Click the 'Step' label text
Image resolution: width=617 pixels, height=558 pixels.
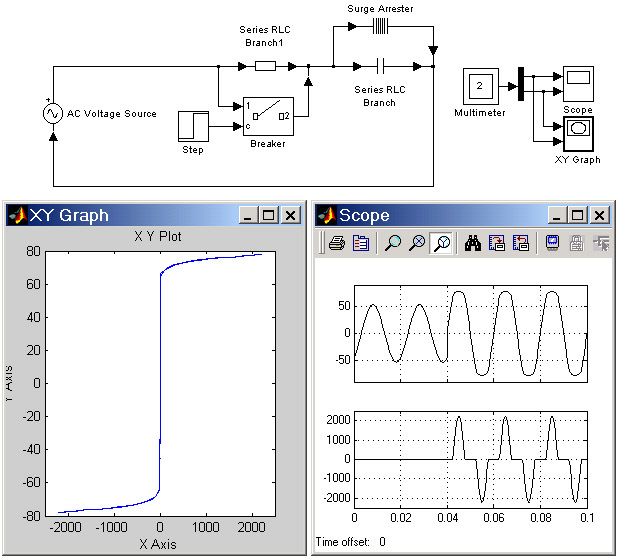[x=193, y=150]
